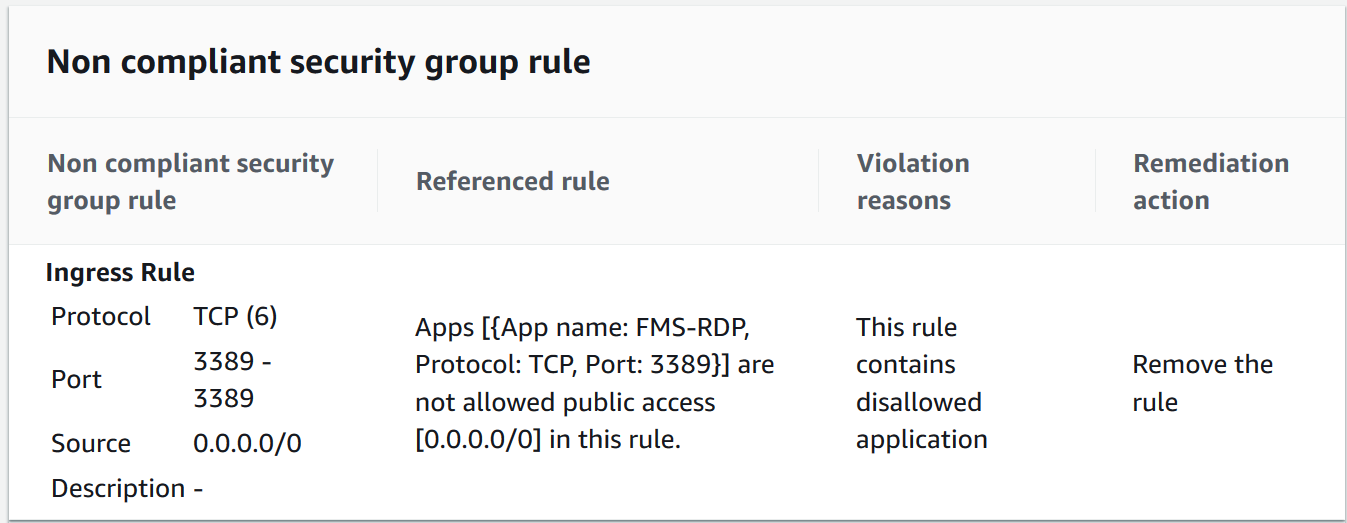The image size is (1347, 523).
Task: Click the 'TCP (6)' protocol value
Action: 235,317
